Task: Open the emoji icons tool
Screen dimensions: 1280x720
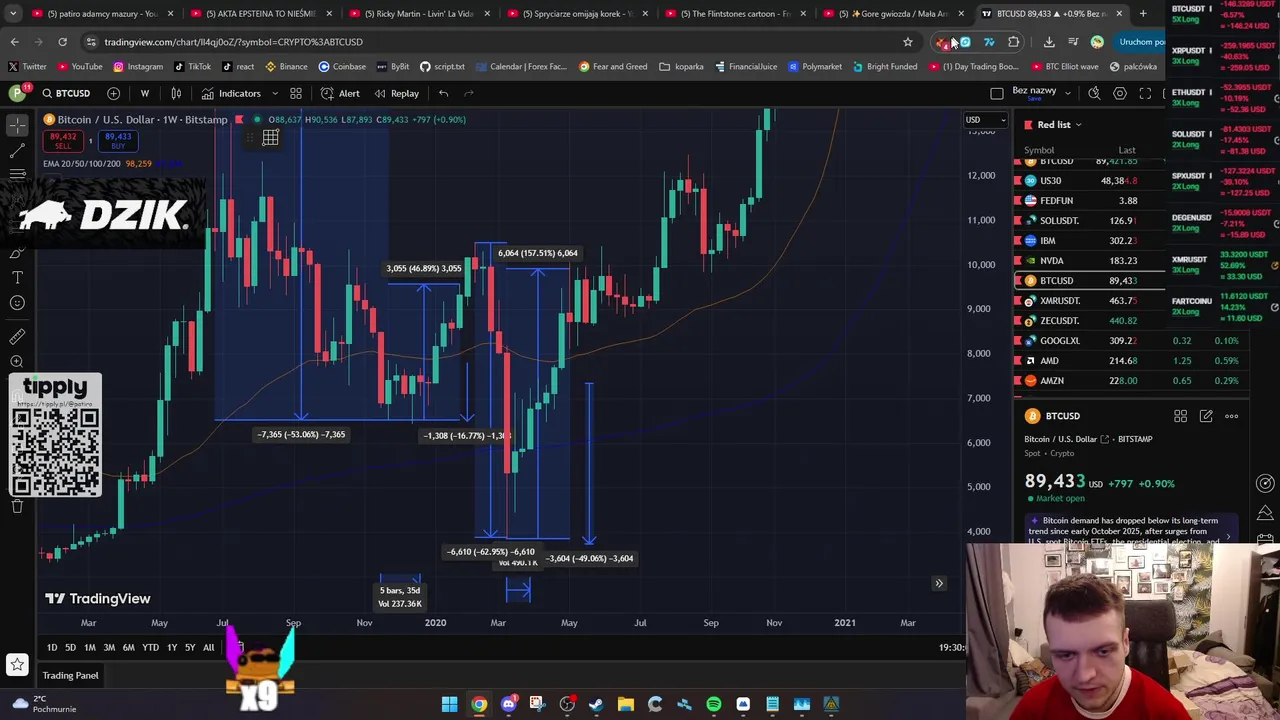Action: click(x=17, y=303)
